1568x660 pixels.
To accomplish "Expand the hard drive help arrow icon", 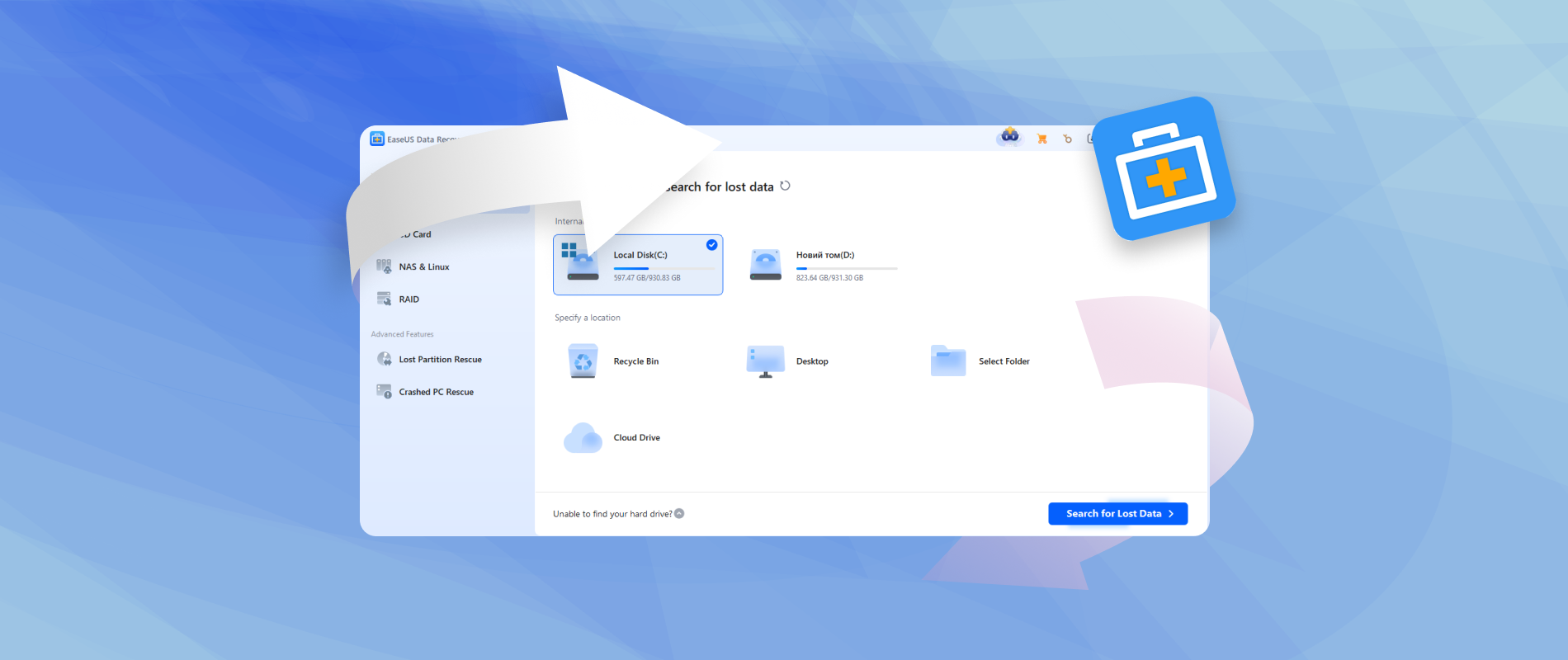I will [x=679, y=513].
